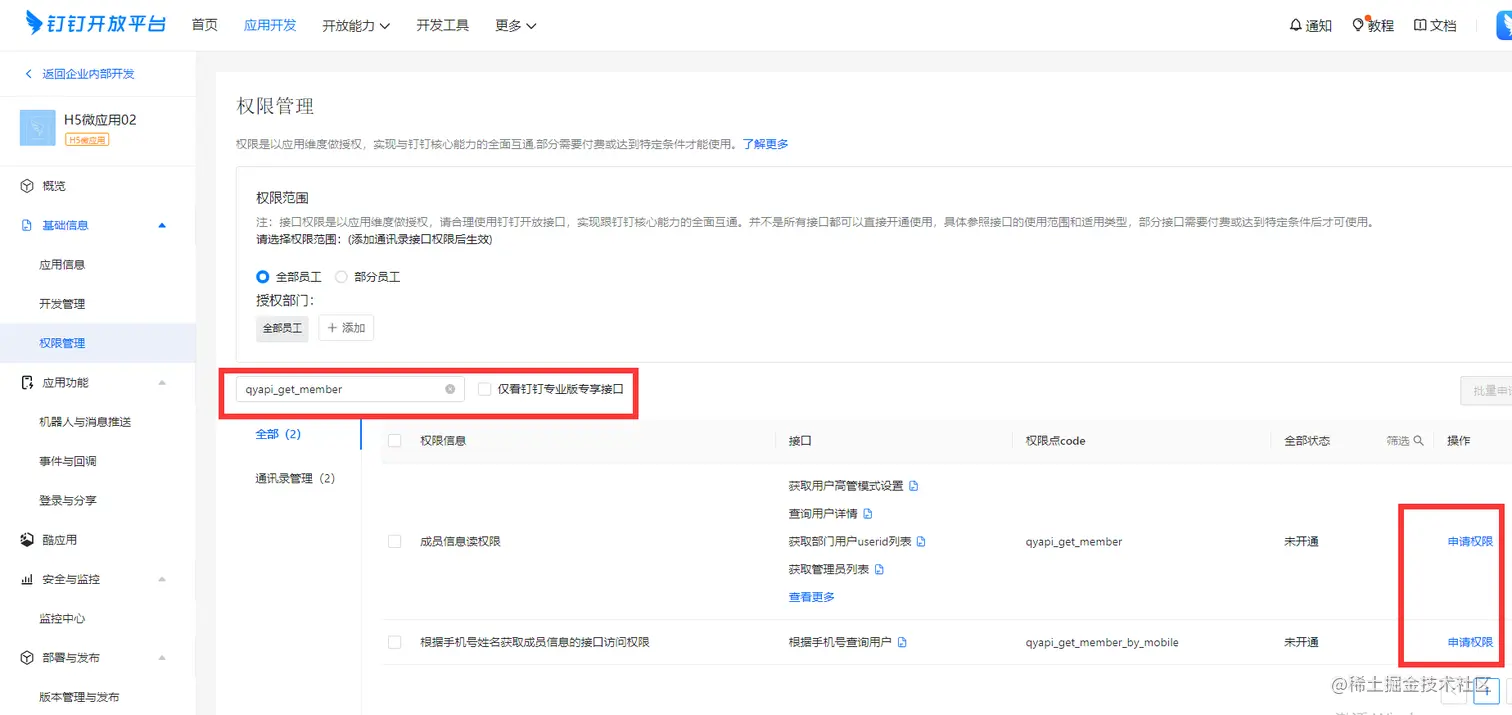Open the 应用开发 top menu
Image resolution: width=1512 pixels, height=715 pixels.
point(270,25)
